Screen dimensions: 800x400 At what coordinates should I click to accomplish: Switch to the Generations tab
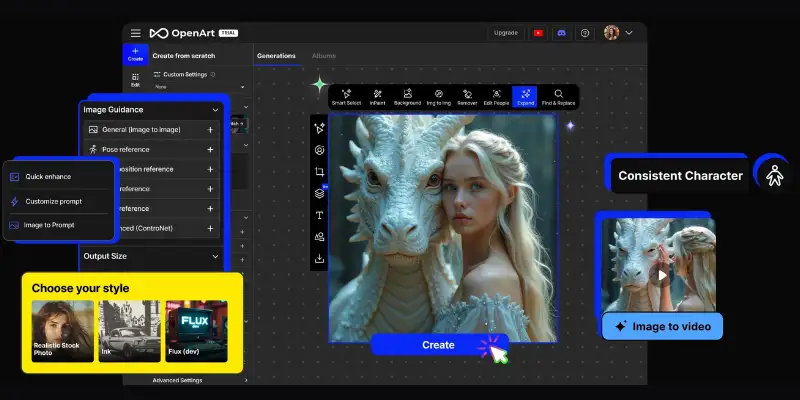point(276,56)
